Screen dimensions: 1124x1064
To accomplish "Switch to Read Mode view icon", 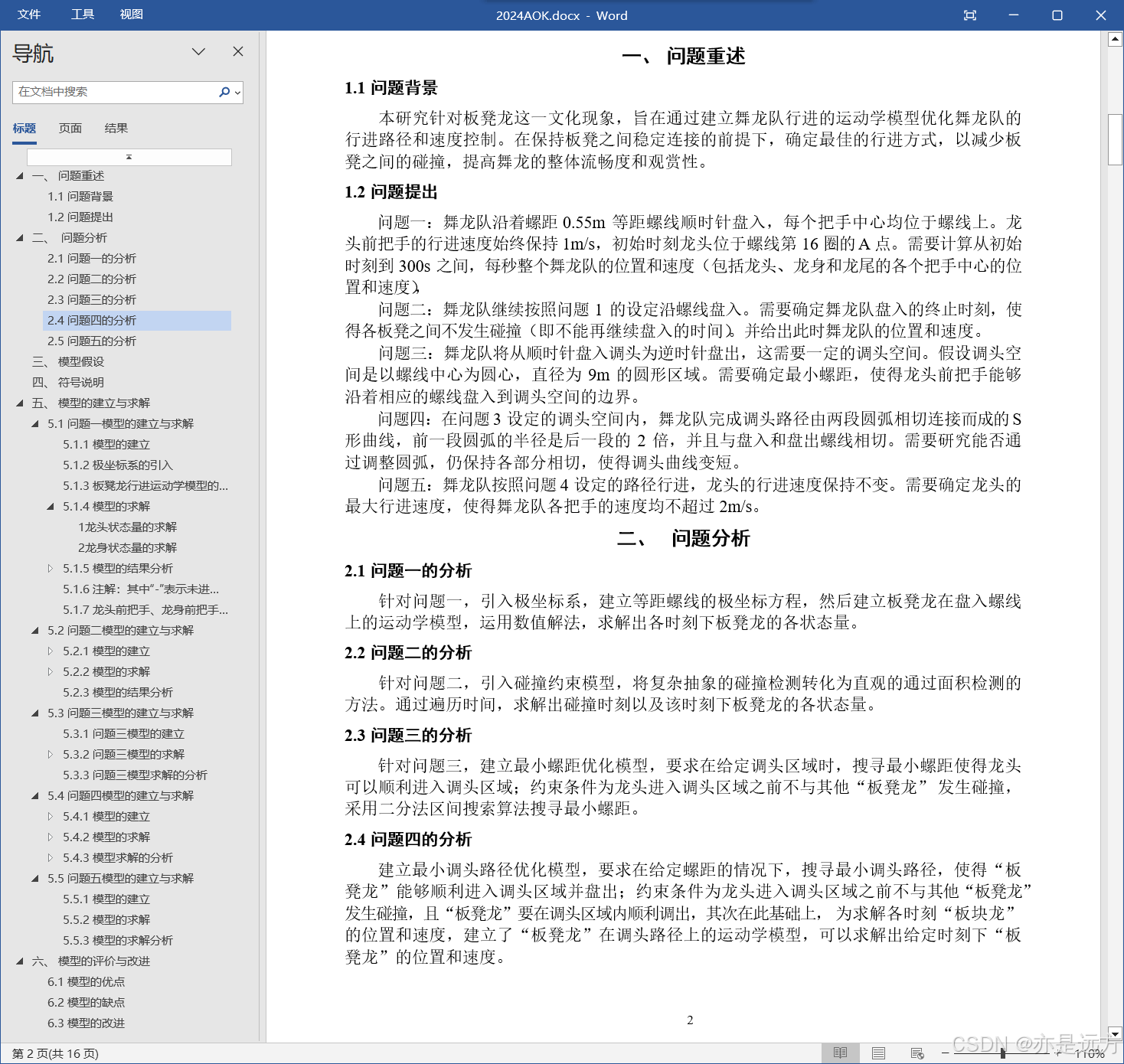I will point(840,1053).
